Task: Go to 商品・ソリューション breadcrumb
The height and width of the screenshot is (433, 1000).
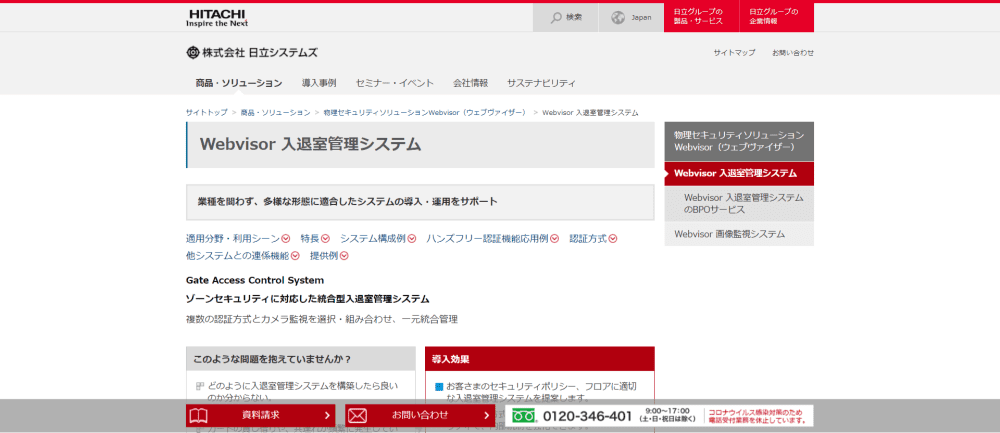Action: pos(276,112)
